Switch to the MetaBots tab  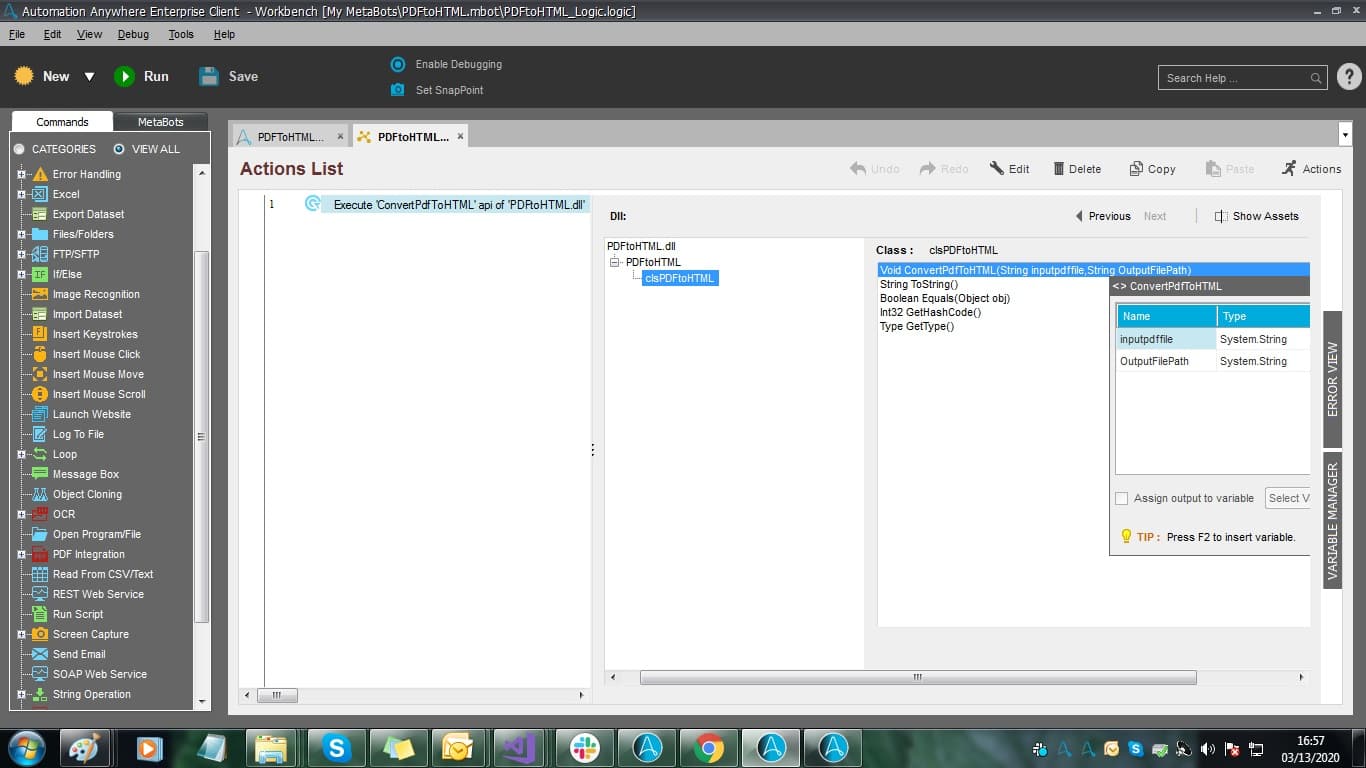(160, 122)
